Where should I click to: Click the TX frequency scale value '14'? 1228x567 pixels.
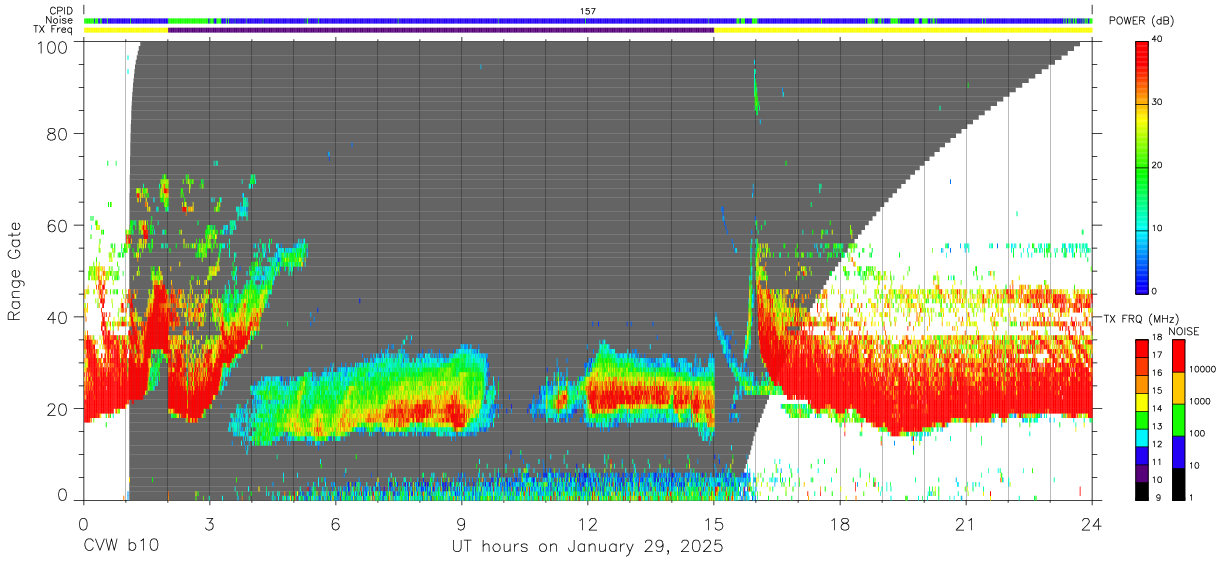point(1159,410)
